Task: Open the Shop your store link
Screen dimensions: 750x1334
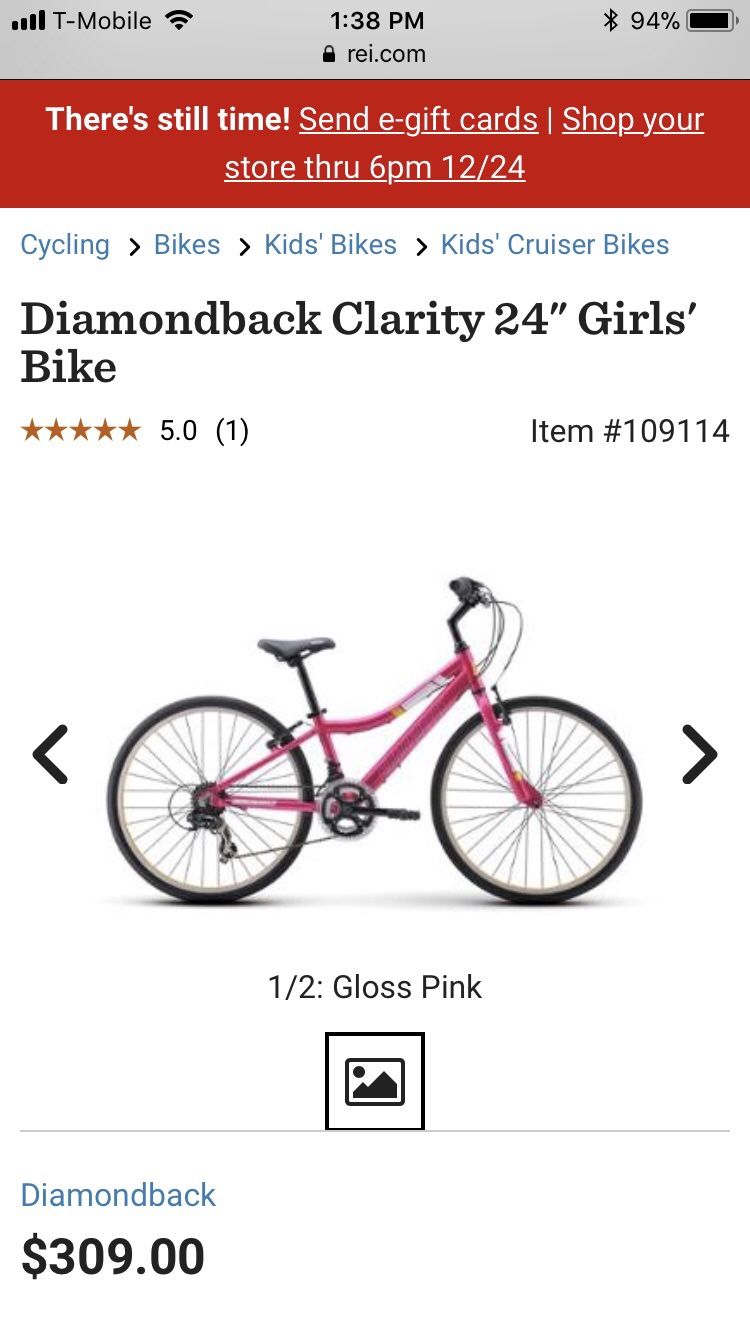Action: point(464,143)
